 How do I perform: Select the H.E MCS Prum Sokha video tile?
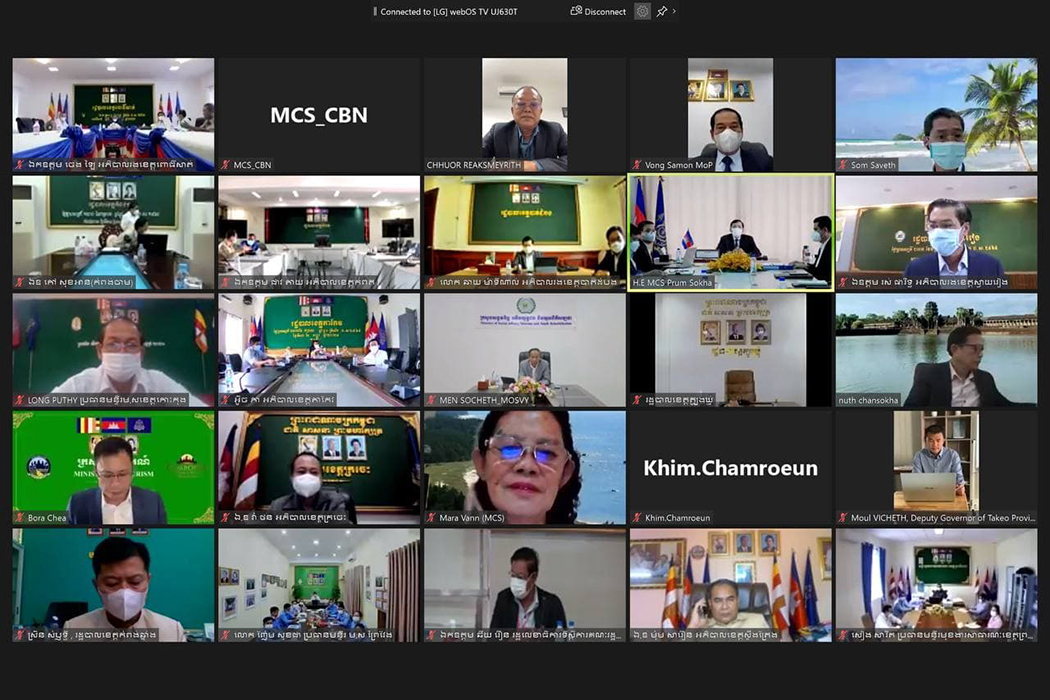click(730, 228)
